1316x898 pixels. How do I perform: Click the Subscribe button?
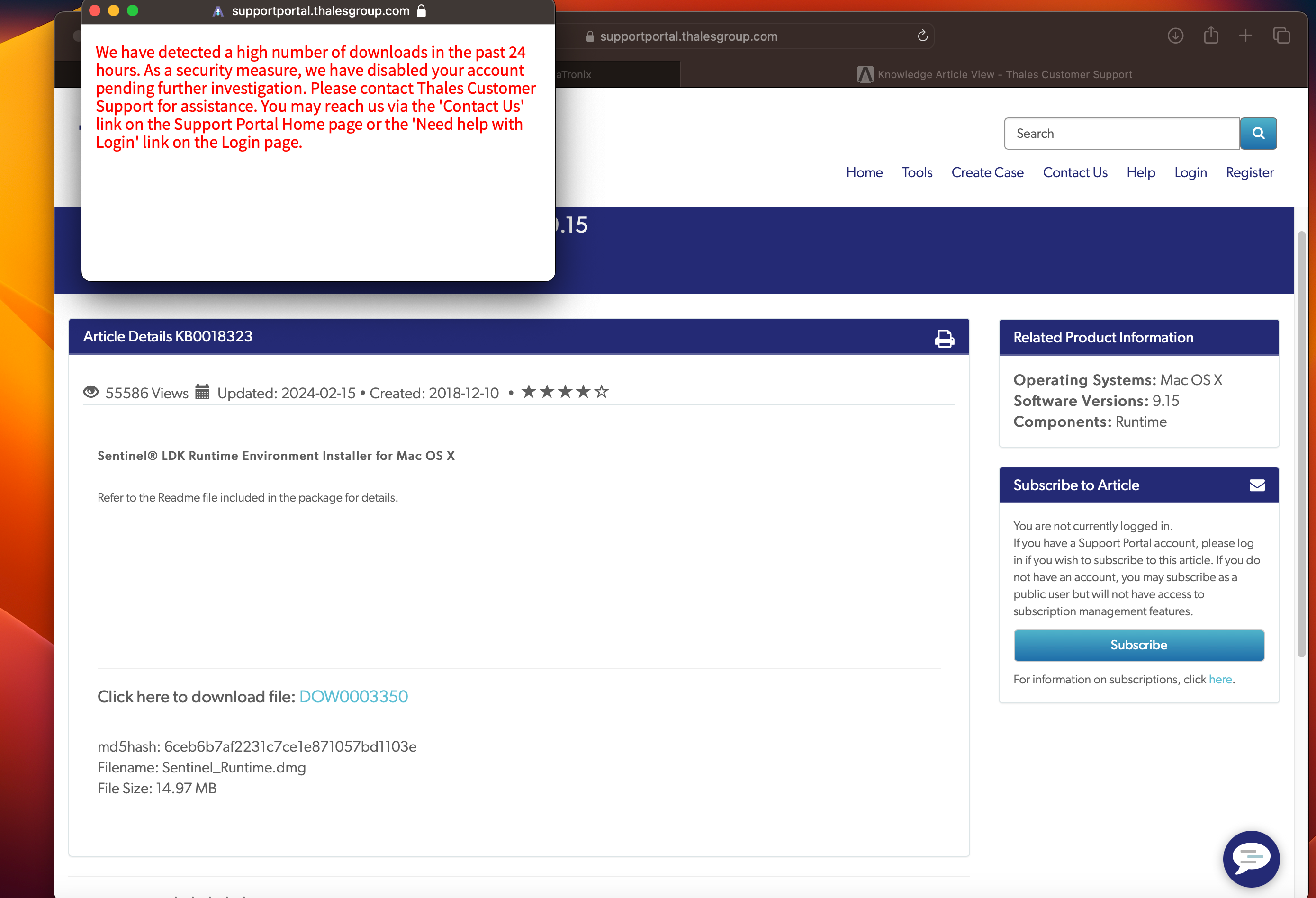tap(1139, 645)
